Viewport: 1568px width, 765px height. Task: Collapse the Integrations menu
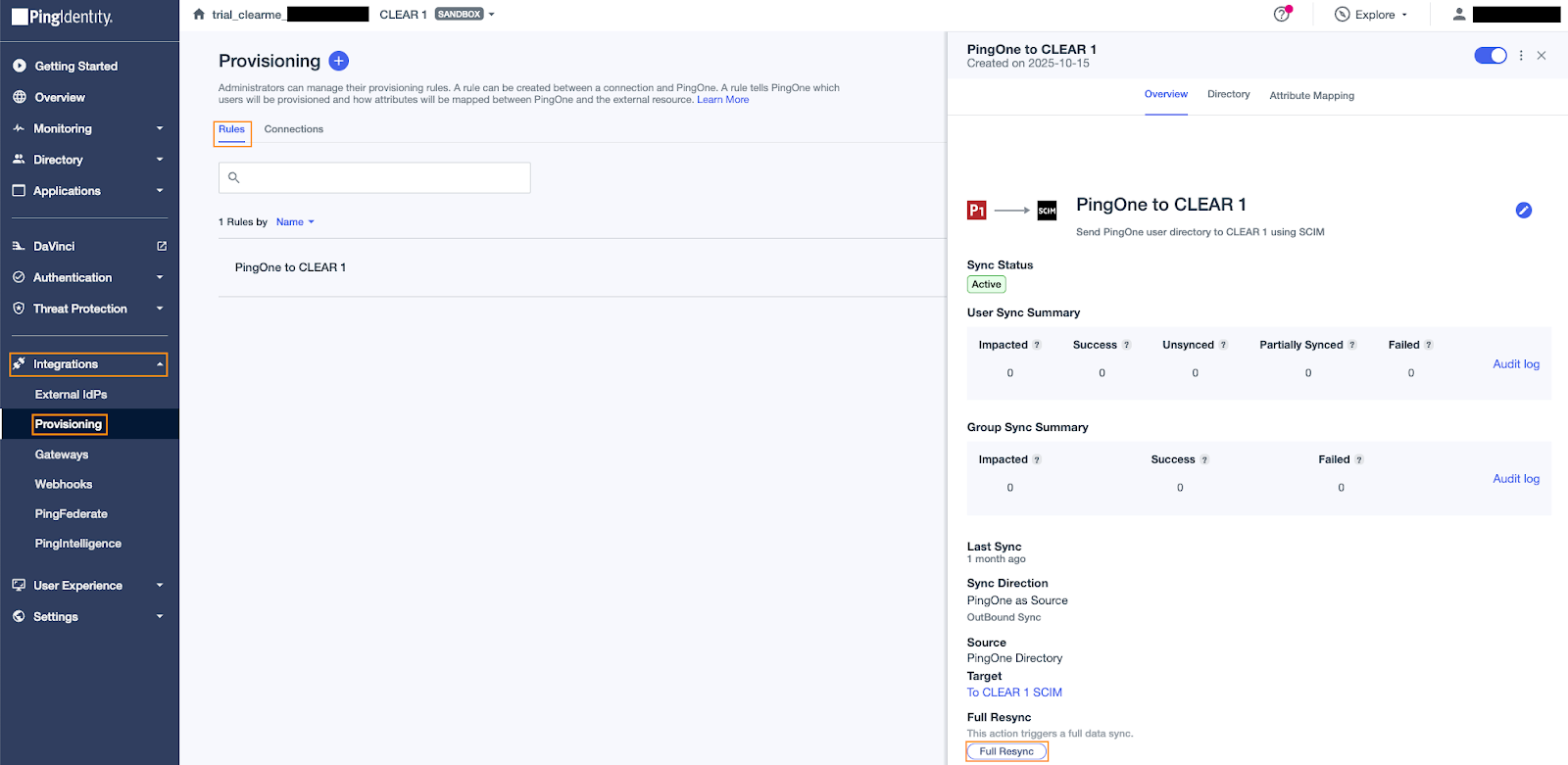click(x=160, y=364)
